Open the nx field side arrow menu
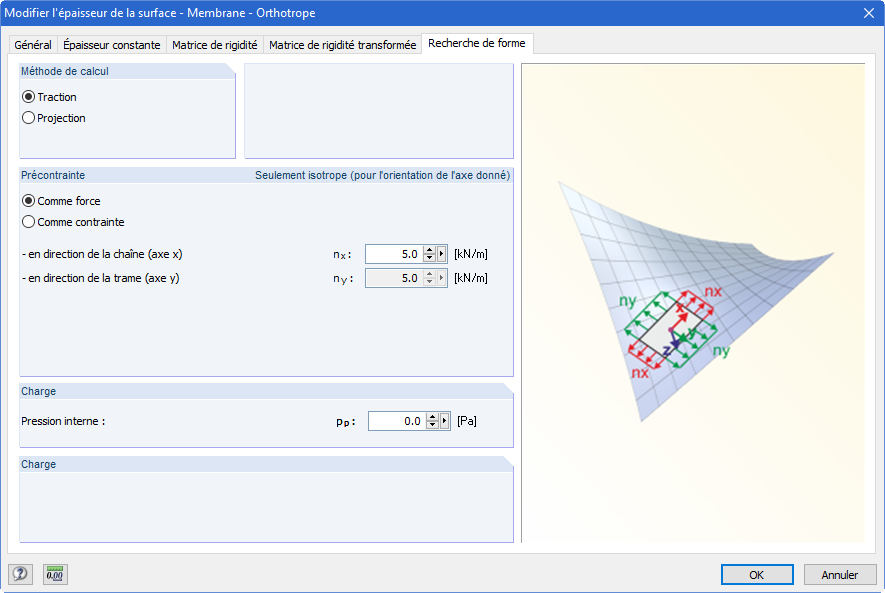The height and width of the screenshot is (593, 885). (x=441, y=254)
